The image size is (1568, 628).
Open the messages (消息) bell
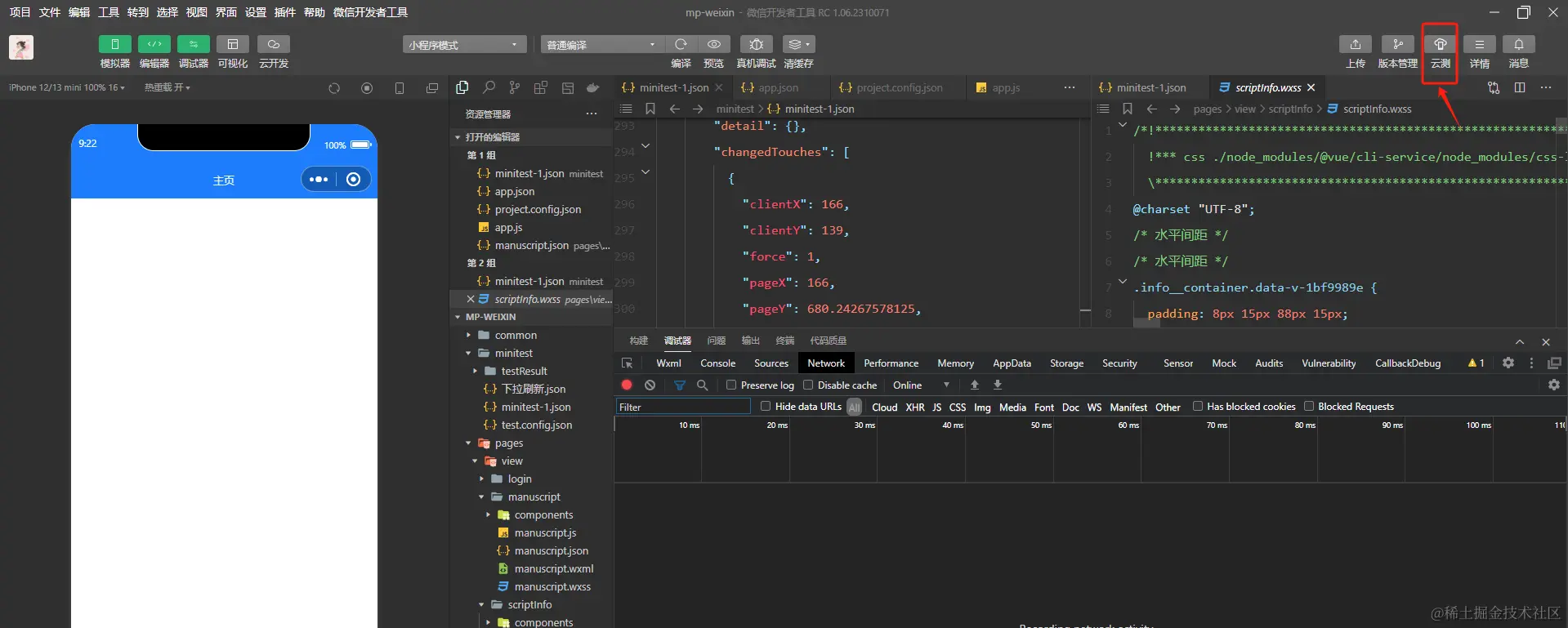[x=1519, y=44]
